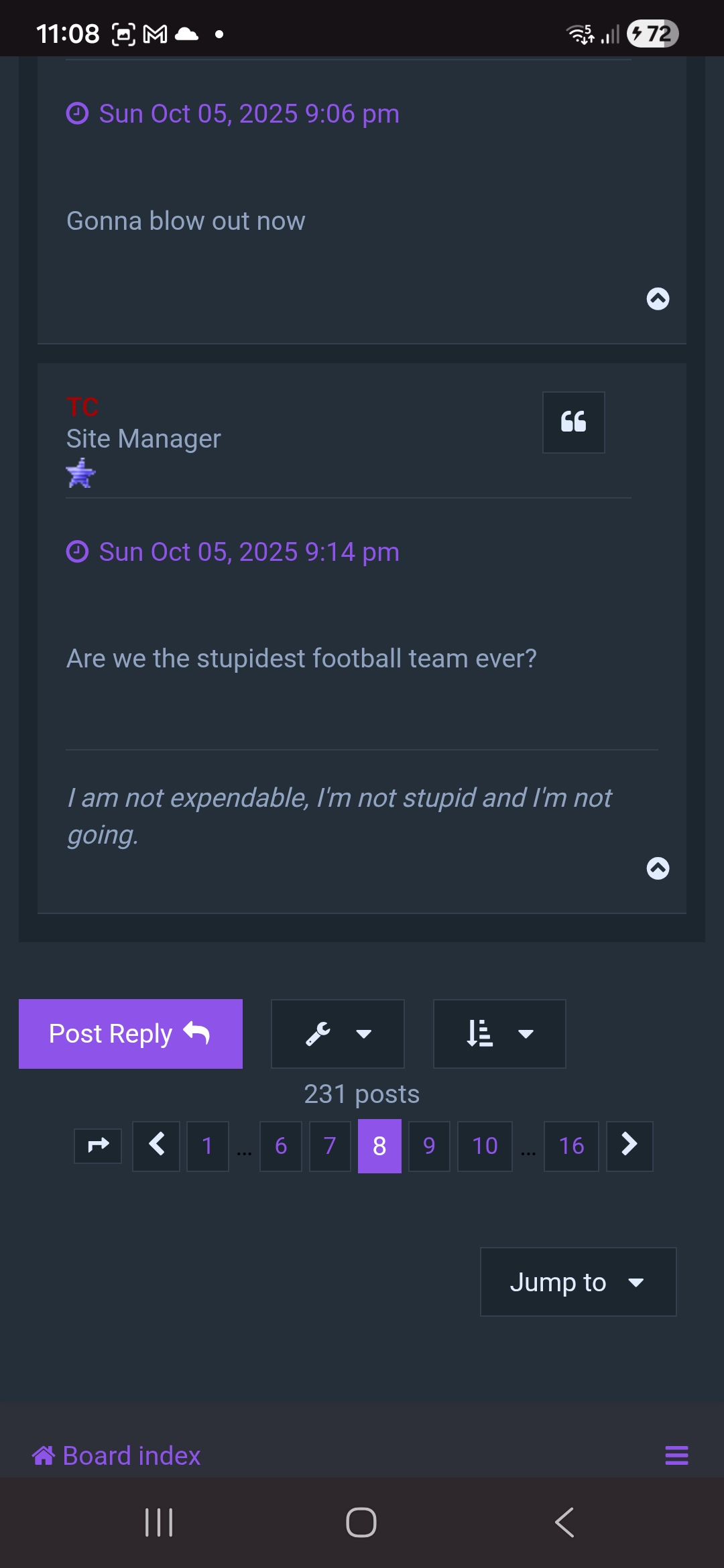
Task: Go to page 9
Action: [x=429, y=1146]
